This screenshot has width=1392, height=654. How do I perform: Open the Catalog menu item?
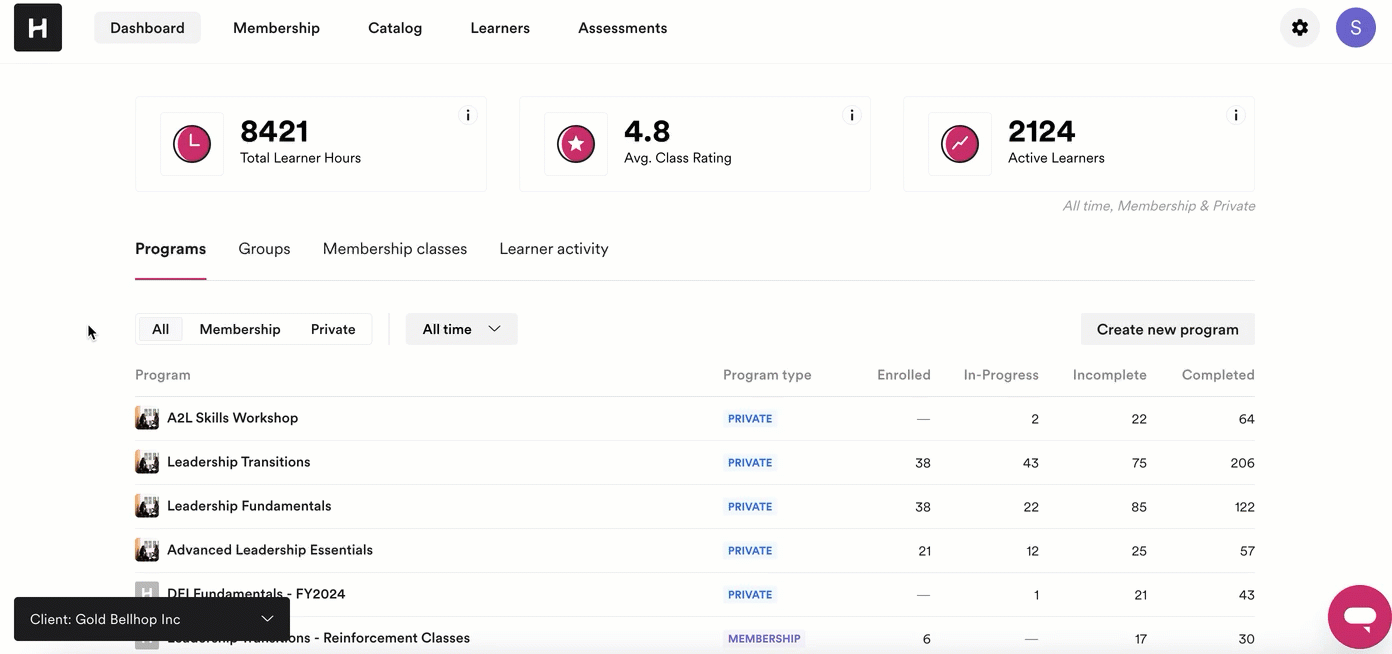395,28
